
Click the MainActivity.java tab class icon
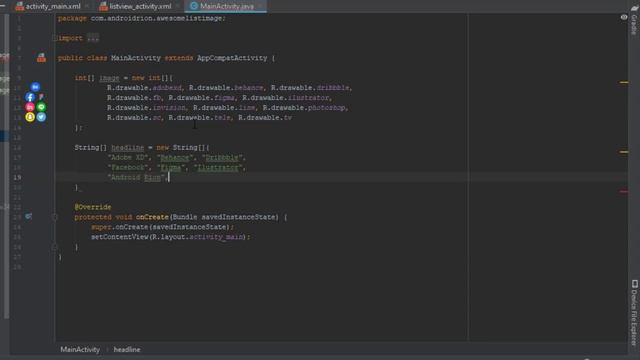(194, 6)
